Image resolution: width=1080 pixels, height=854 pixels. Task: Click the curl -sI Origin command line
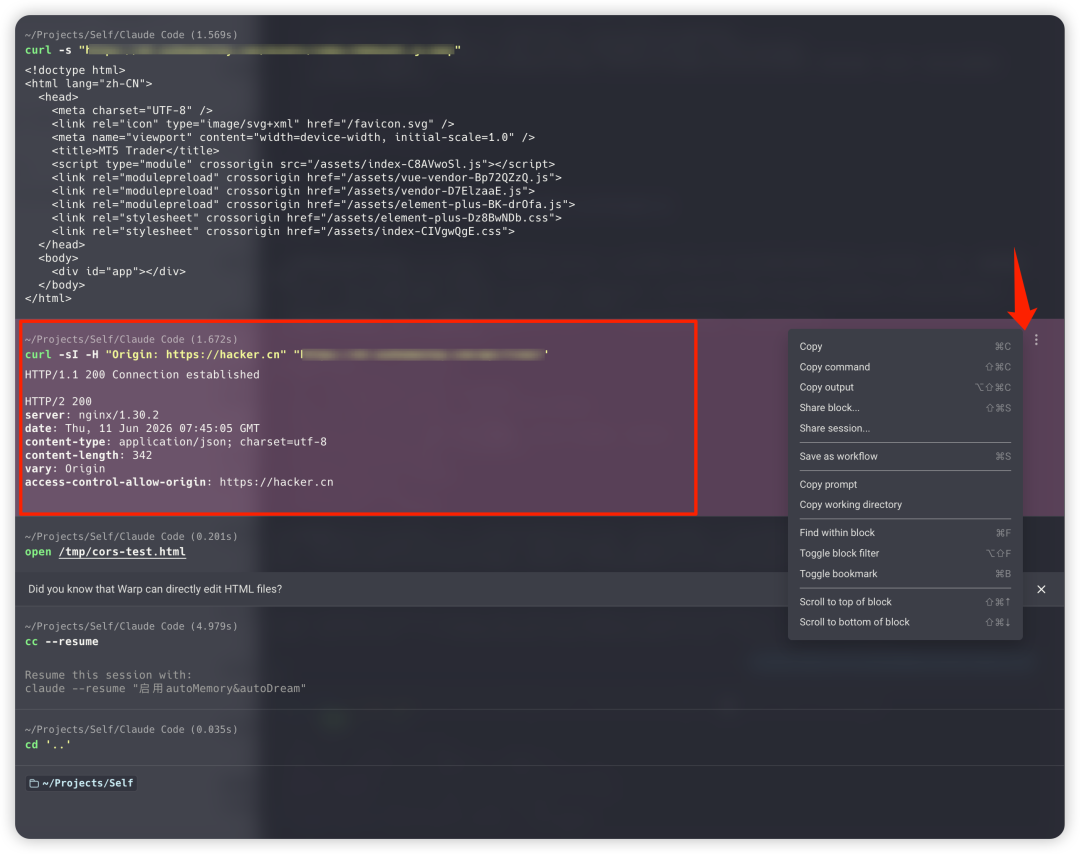(x=286, y=355)
